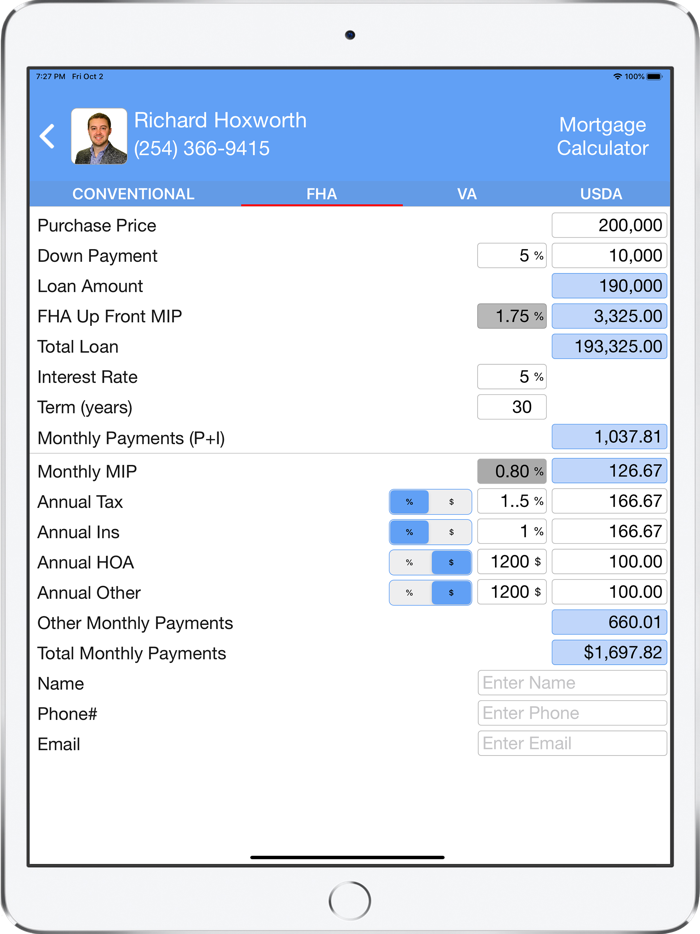Focus the Enter Phone field
Screen dimensions: 700x934
coord(572,713)
